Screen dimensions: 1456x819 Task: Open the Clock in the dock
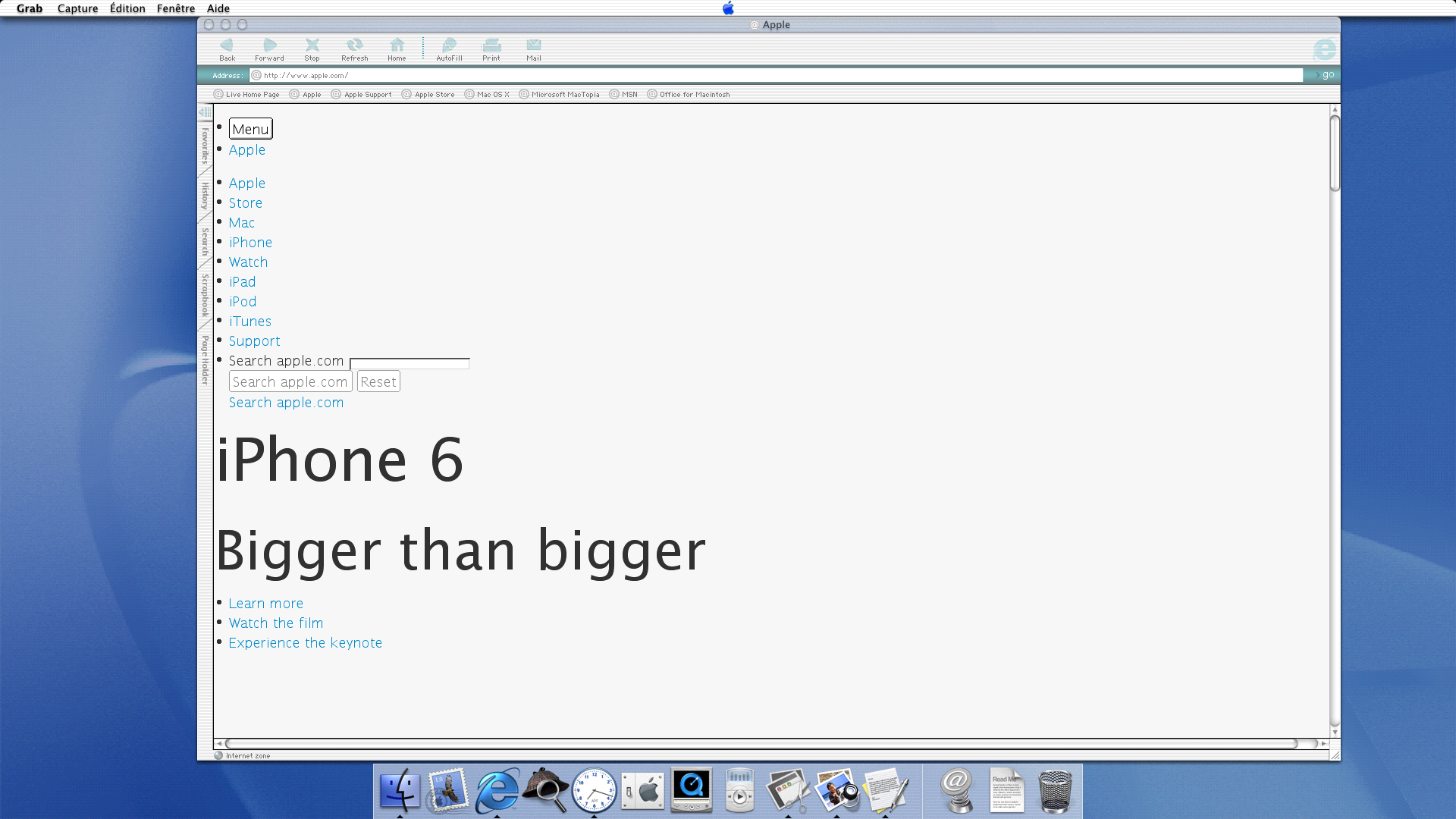tap(594, 790)
